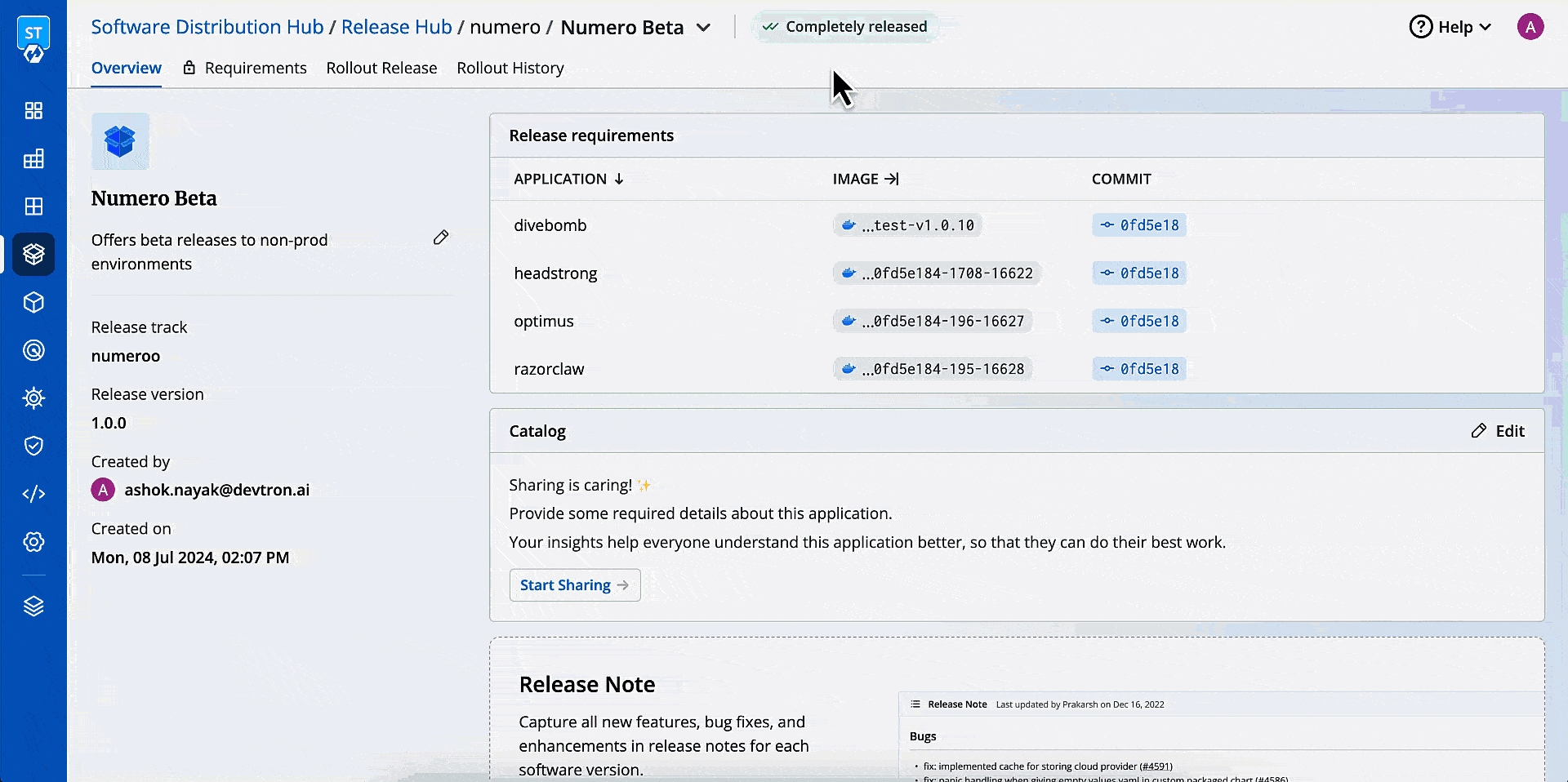Click the release version value 1.0.0
The height and width of the screenshot is (782, 1568).
tap(109, 423)
